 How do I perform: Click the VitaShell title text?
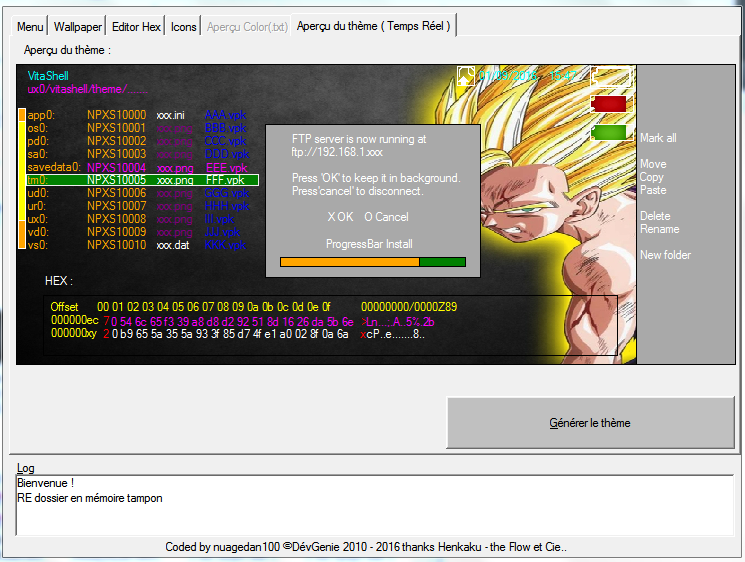coord(48,76)
